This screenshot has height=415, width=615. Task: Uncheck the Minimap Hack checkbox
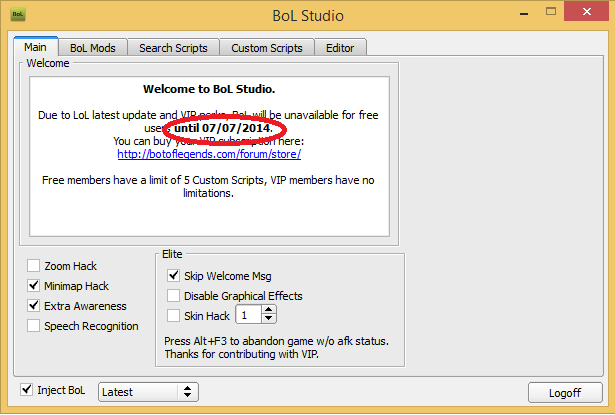tap(34, 285)
